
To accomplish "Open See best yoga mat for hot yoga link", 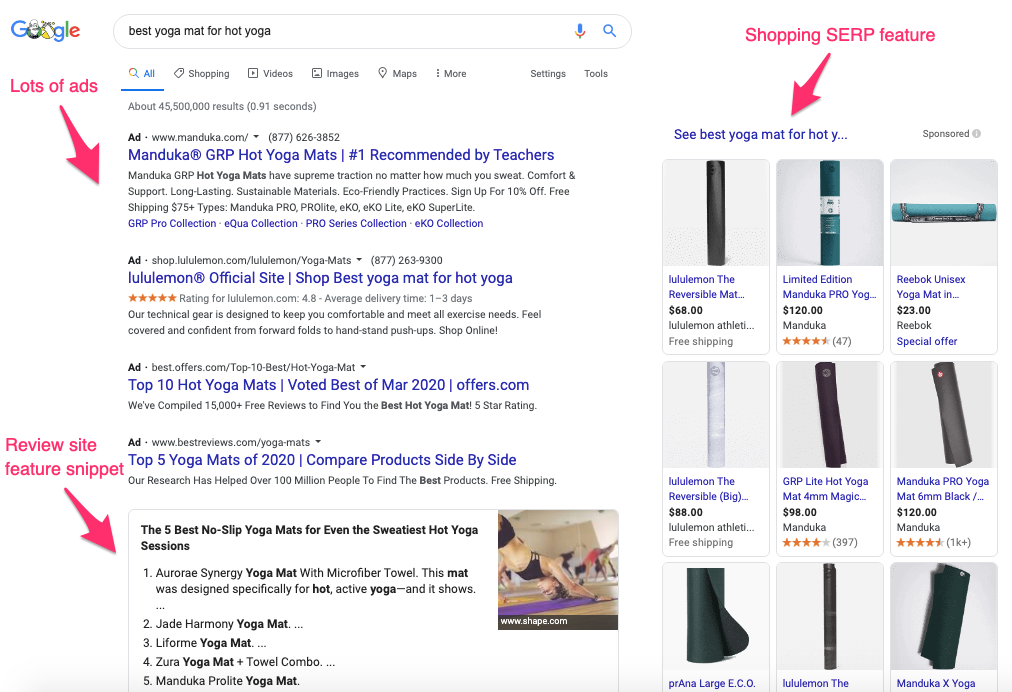I will (760, 134).
